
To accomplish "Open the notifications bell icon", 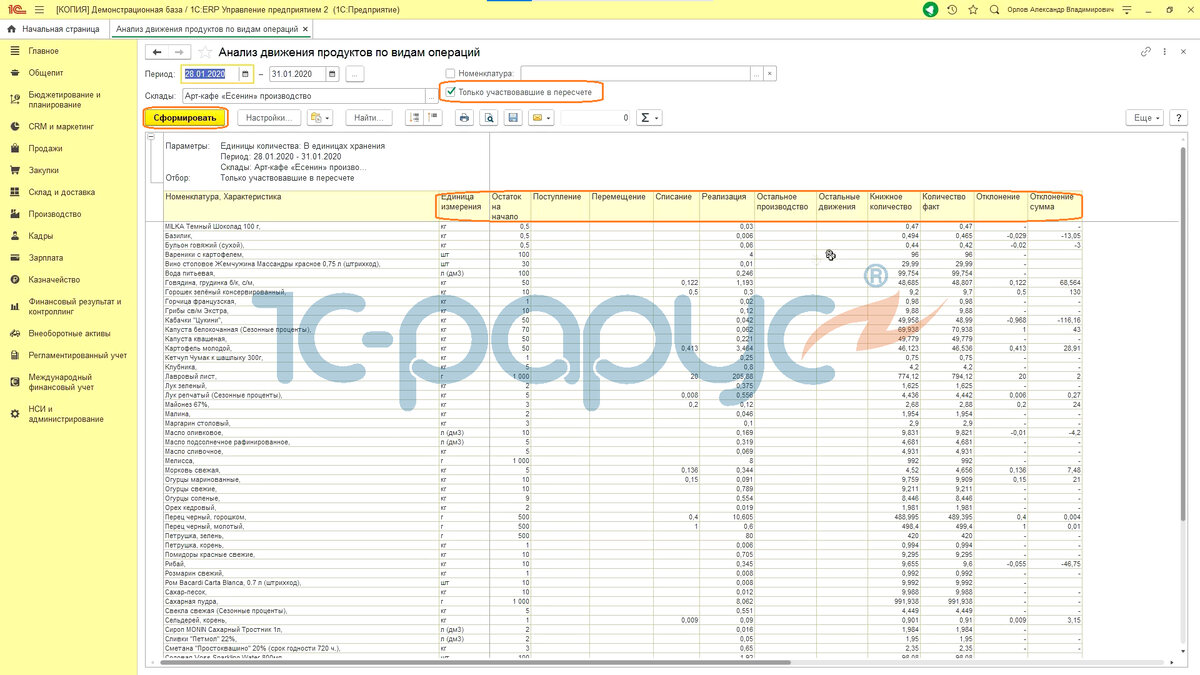I will point(931,9).
